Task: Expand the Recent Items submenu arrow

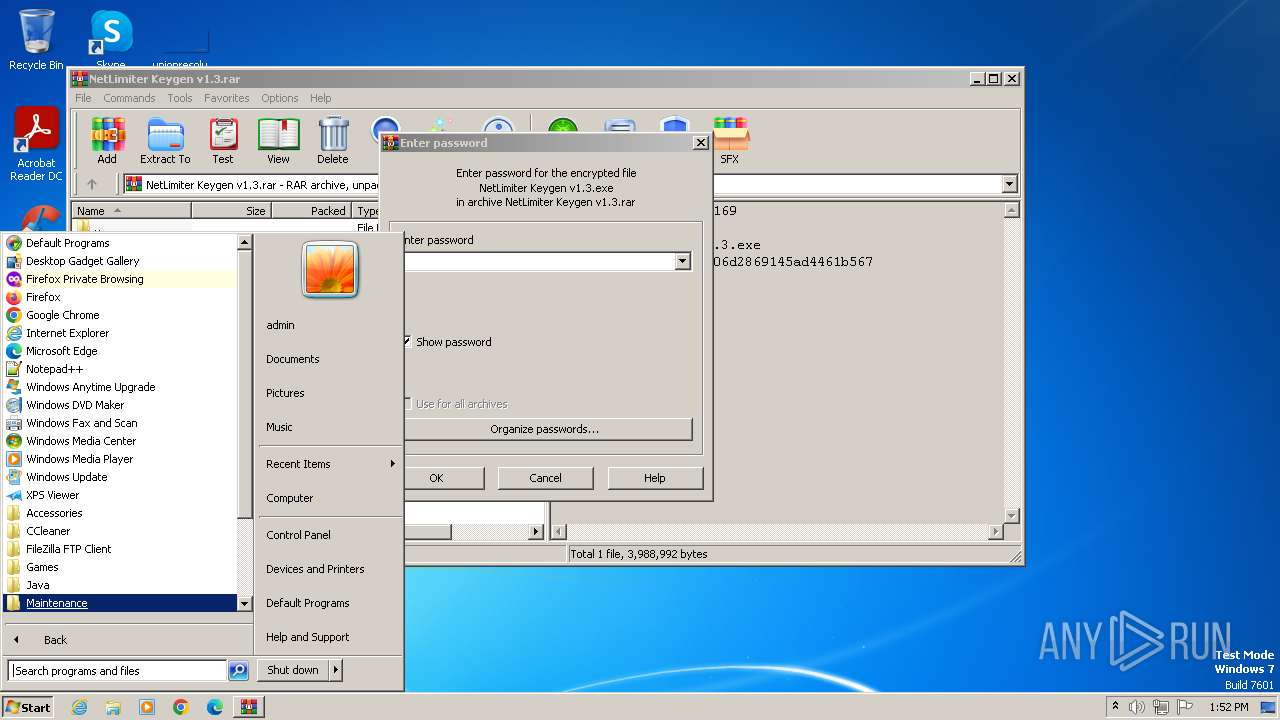Action: tap(392, 464)
